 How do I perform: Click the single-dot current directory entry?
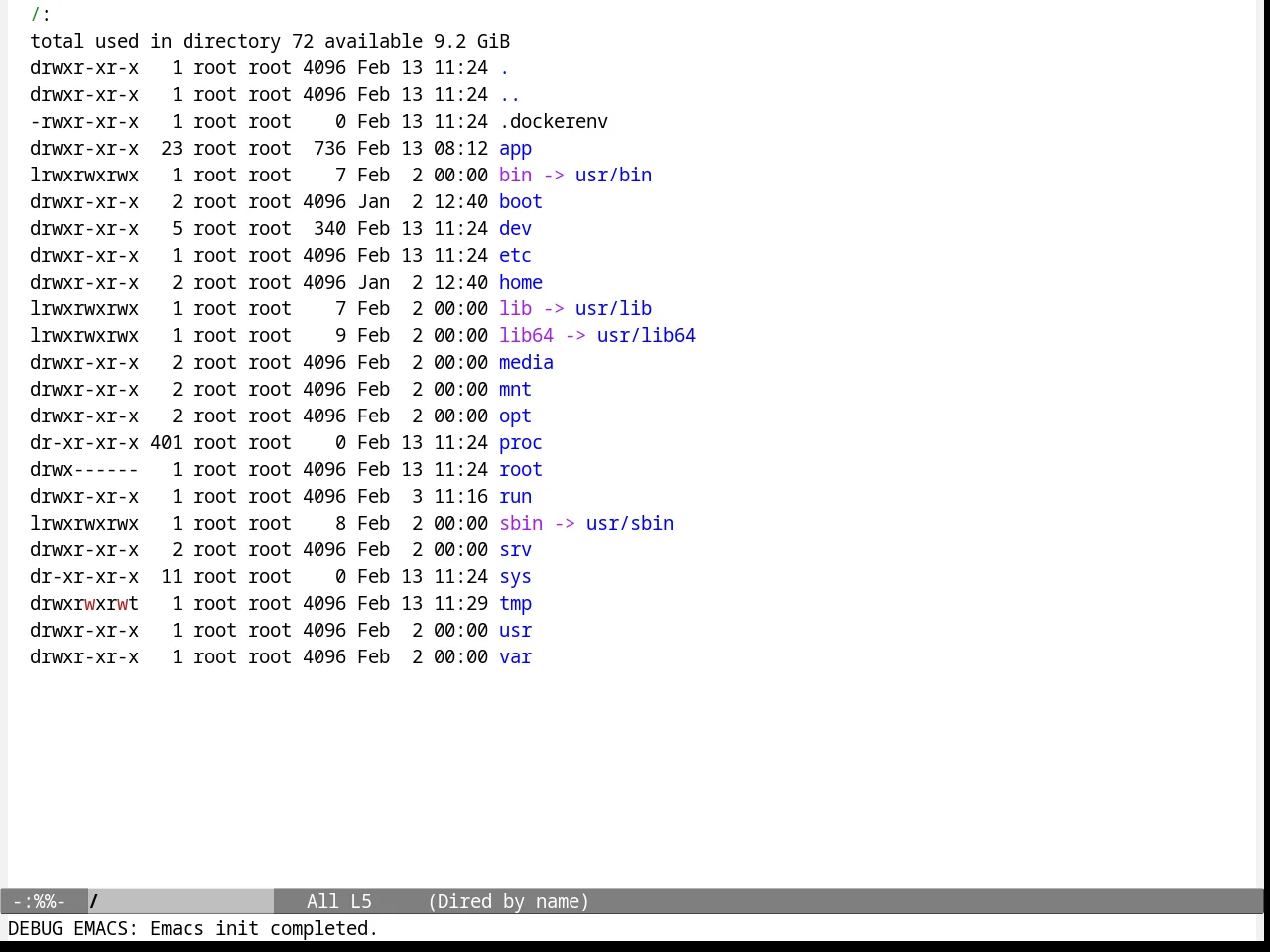pyautogui.click(x=504, y=67)
